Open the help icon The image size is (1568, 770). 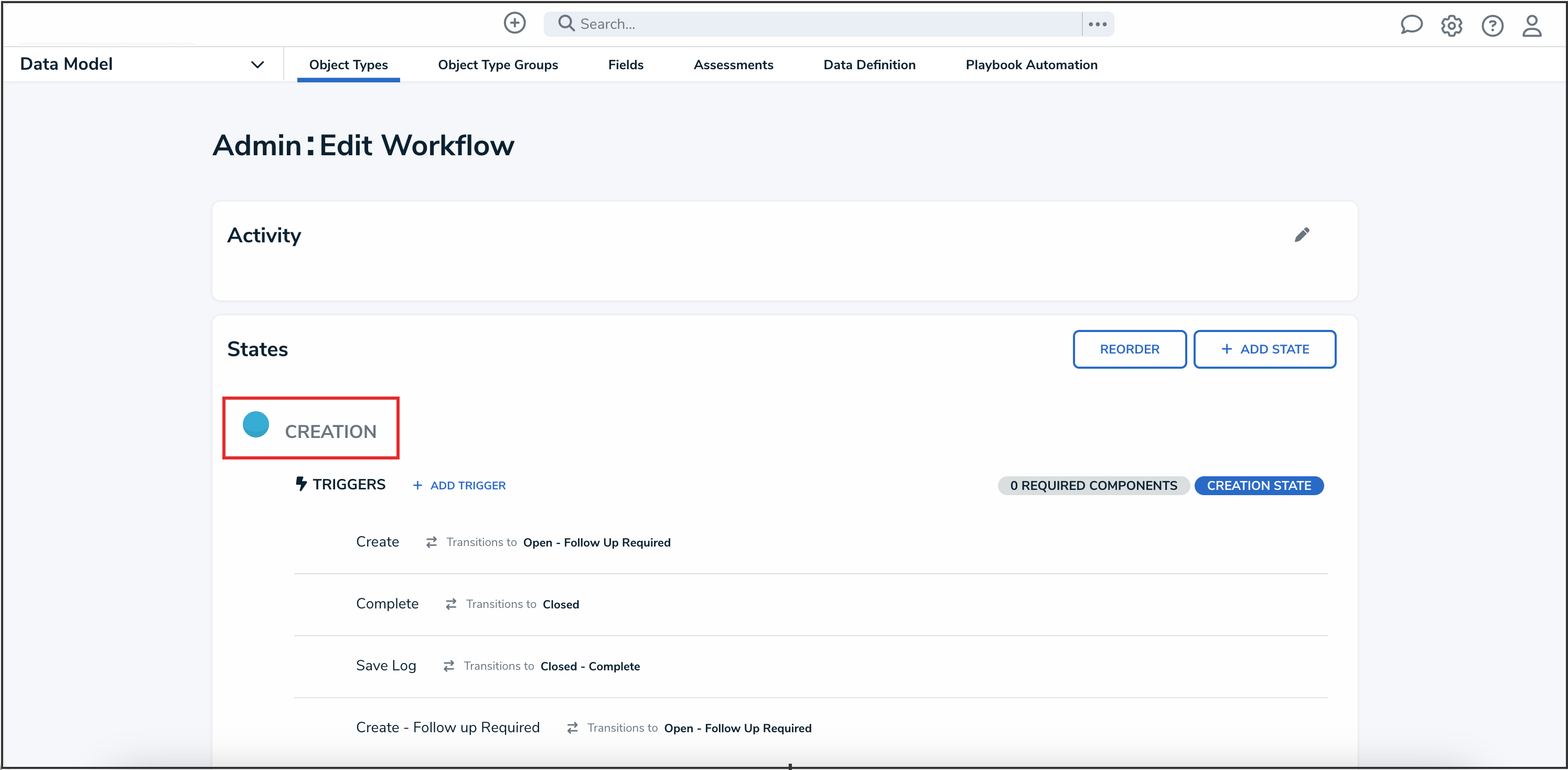[1492, 26]
